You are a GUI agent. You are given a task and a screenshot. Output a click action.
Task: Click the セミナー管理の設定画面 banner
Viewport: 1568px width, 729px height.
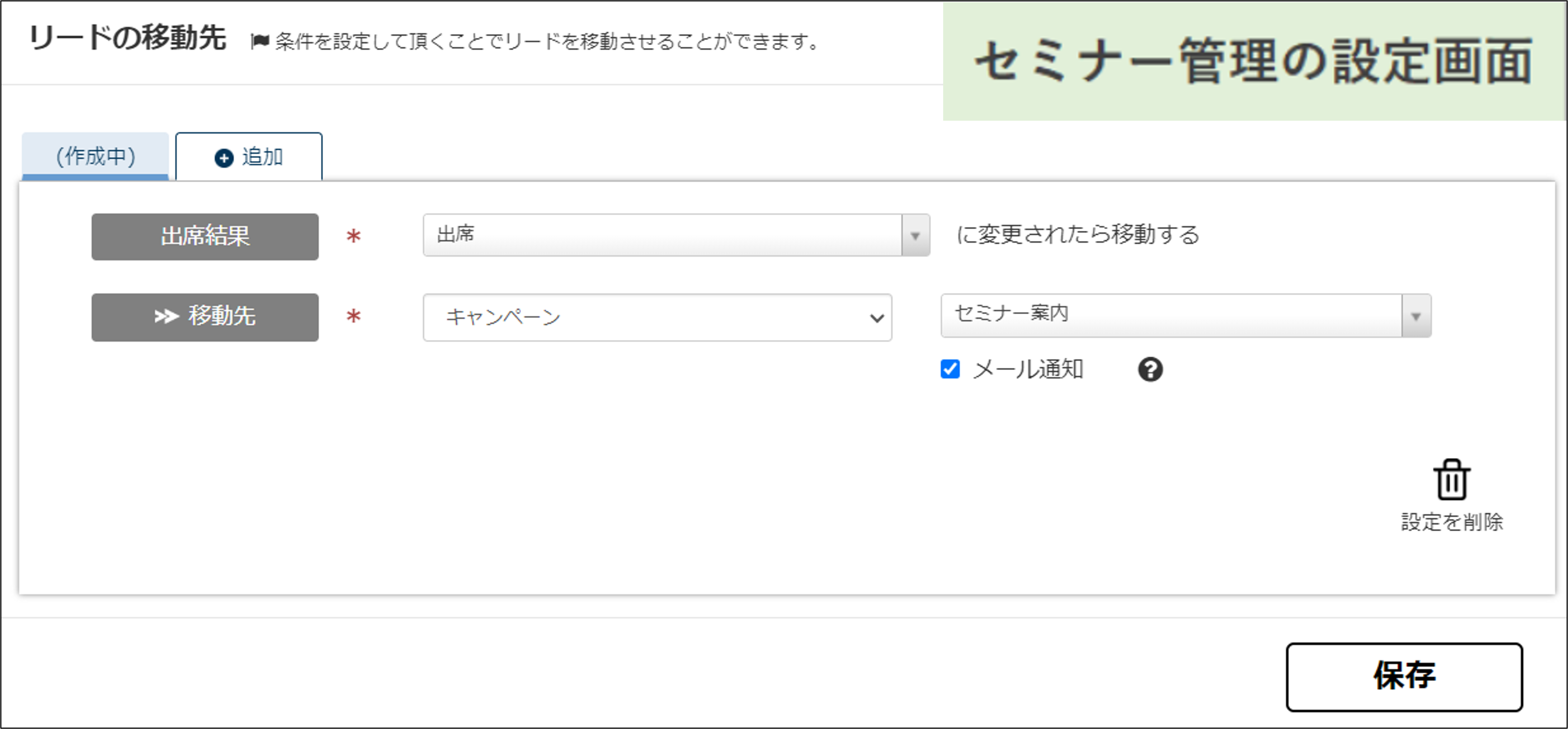pyautogui.click(x=1254, y=61)
